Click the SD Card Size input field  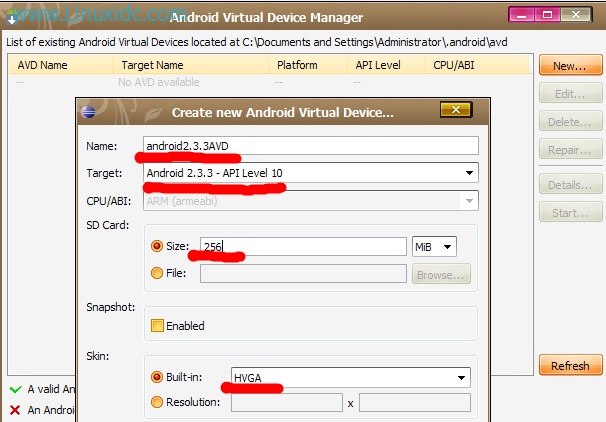coord(303,247)
